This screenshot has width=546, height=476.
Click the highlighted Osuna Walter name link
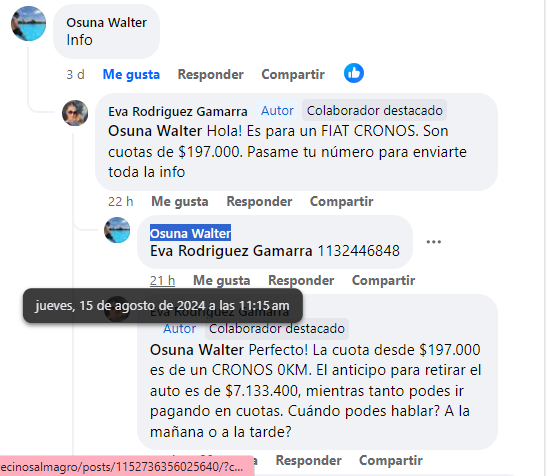point(190,233)
